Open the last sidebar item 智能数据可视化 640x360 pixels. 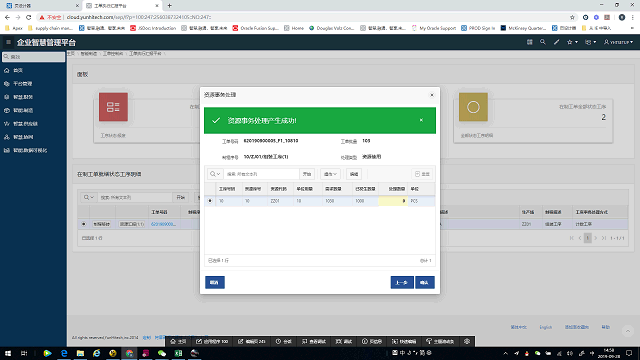(x=30, y=150)
